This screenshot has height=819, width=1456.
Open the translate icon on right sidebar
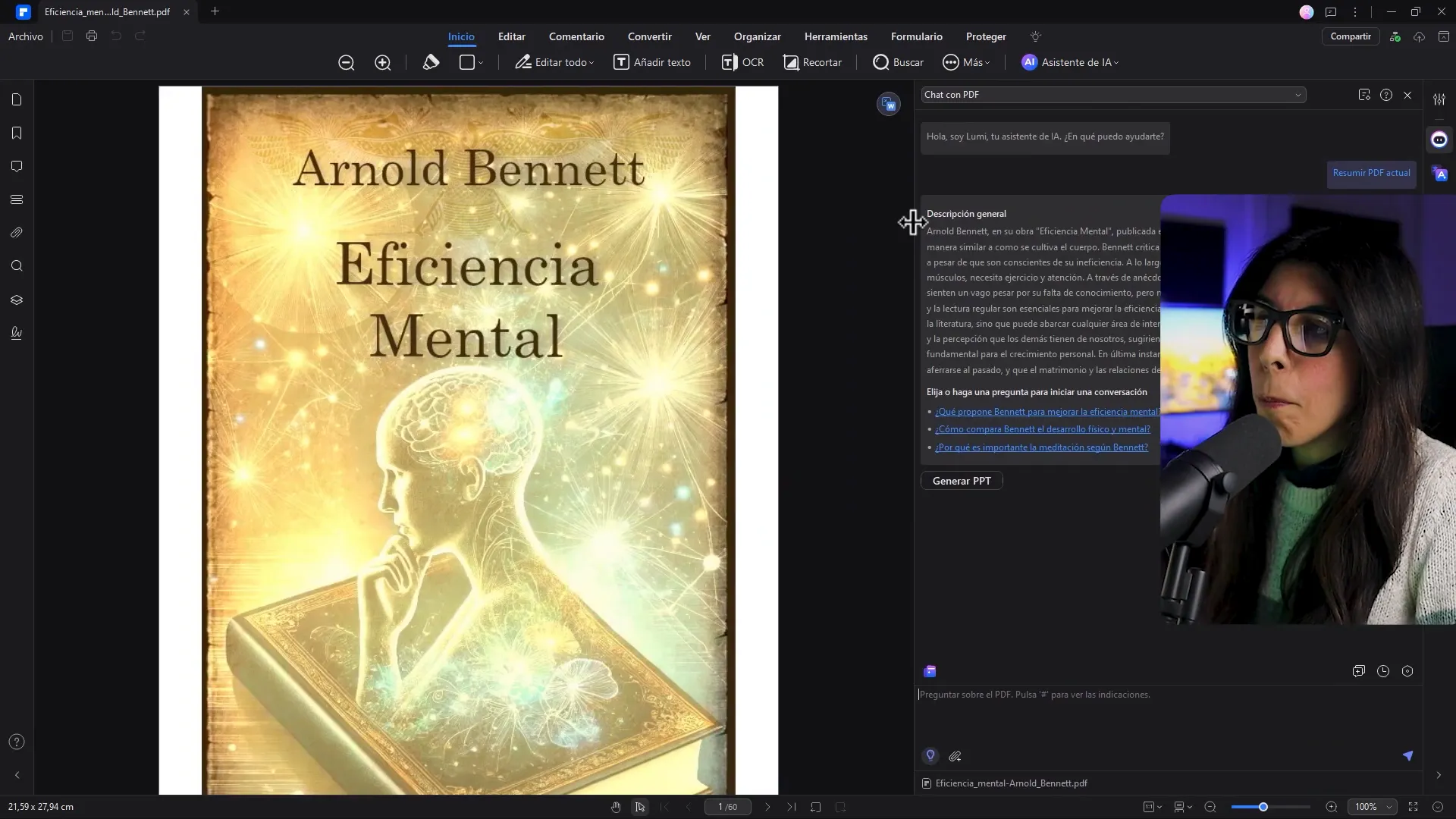tap(1439, 174)
